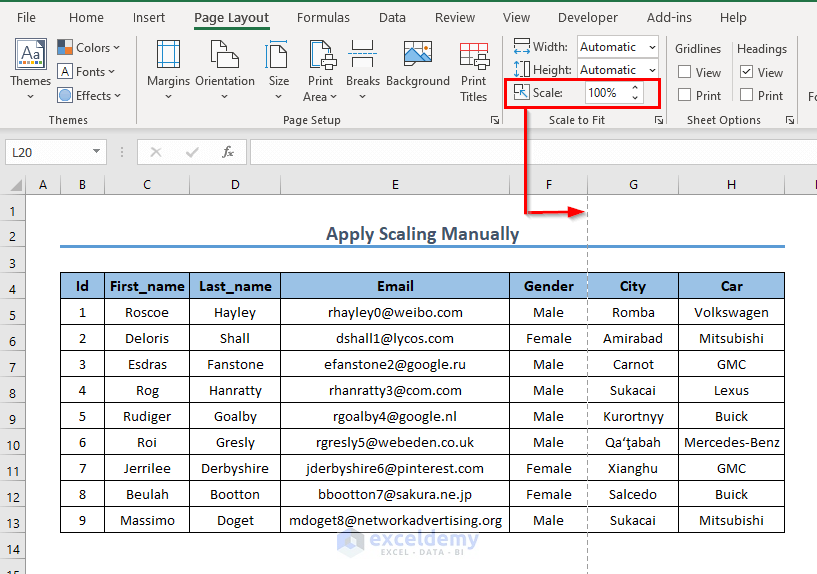This screenshot has width=817, height=574.
Task: Switch to the Formulas tab
Action: coord(323,18)
